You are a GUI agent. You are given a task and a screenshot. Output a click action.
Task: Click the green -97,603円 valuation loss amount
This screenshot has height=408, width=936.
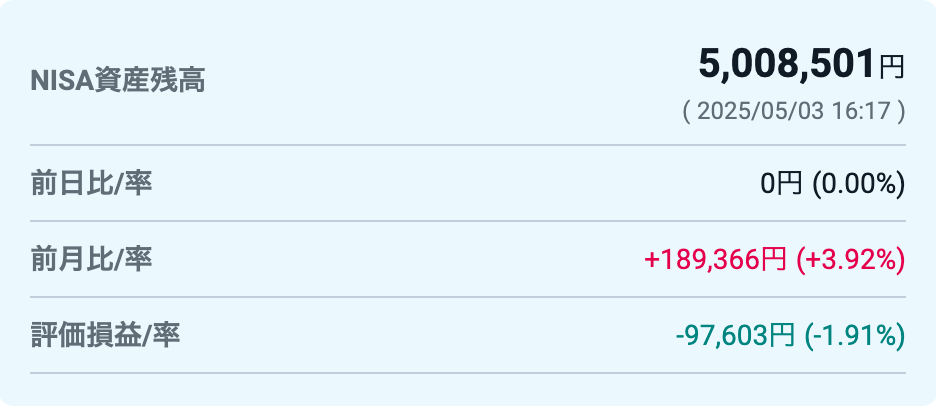tap(735, 336)
